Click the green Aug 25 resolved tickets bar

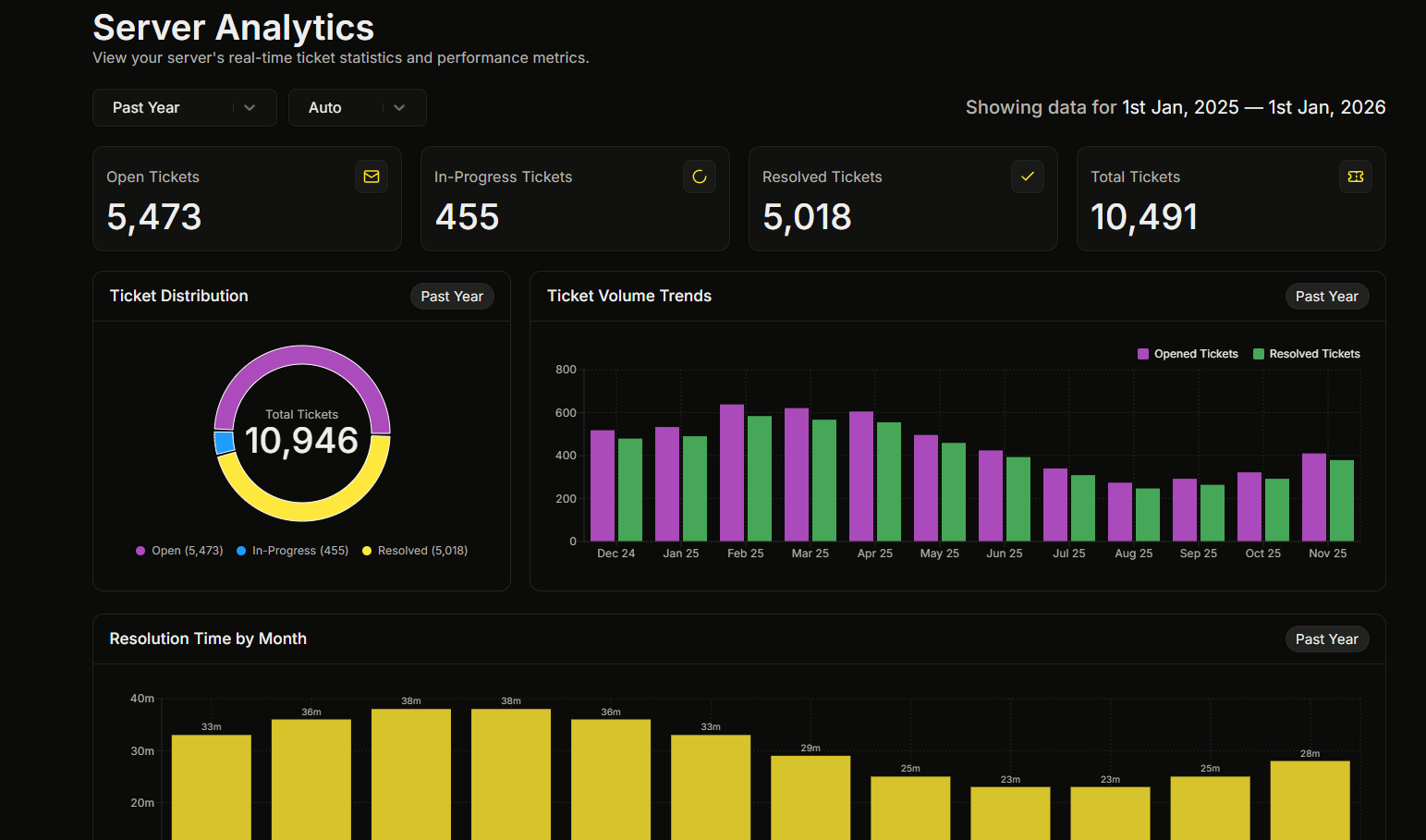[x=1148, y=515]
